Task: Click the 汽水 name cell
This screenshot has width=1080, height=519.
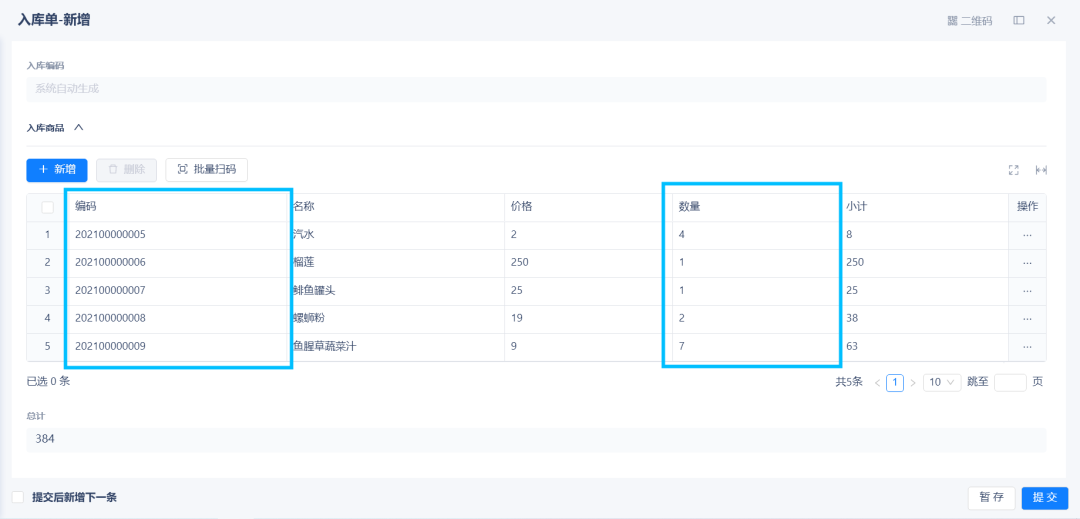Action: 396,235
